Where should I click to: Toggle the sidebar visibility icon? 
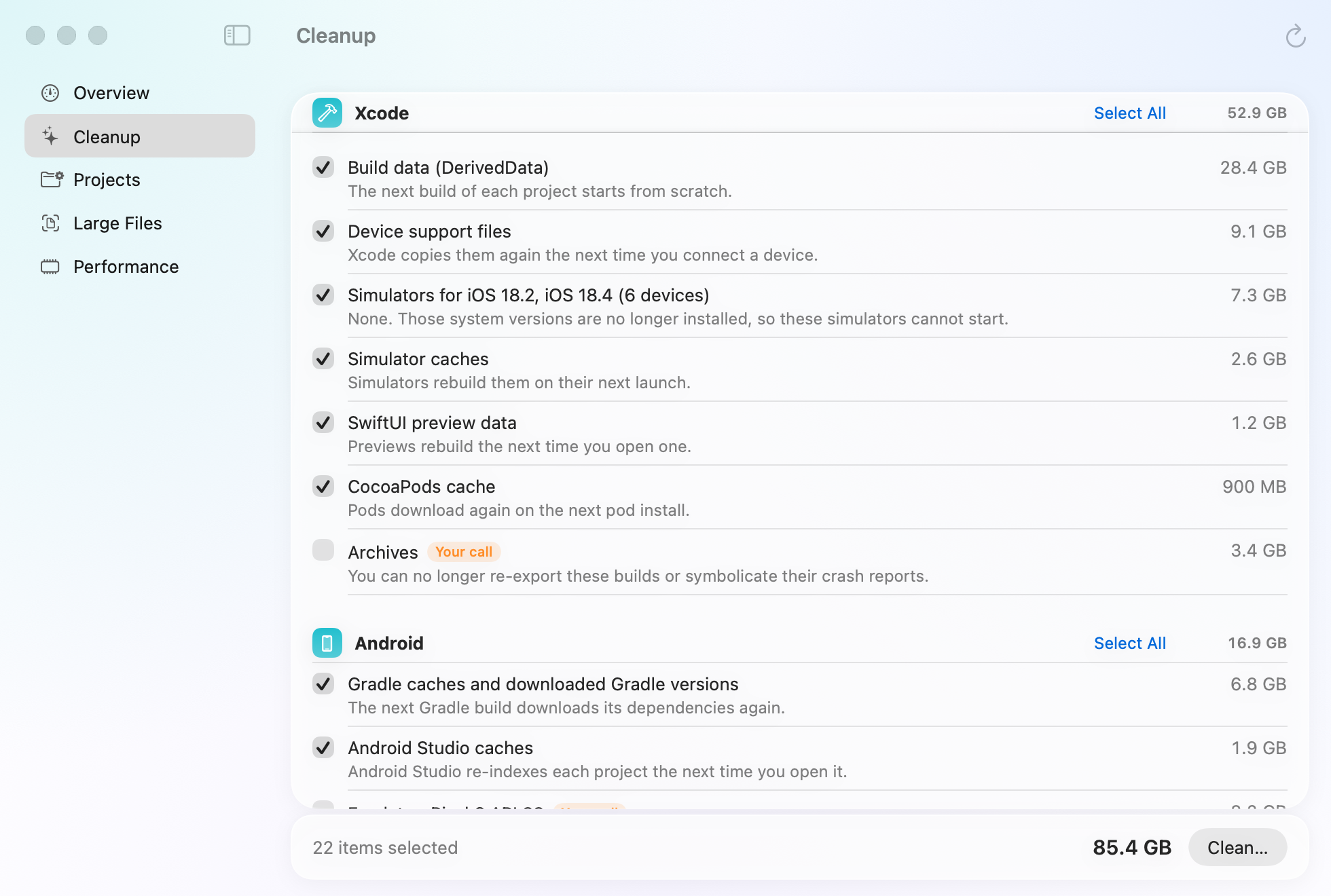point(237,35)
